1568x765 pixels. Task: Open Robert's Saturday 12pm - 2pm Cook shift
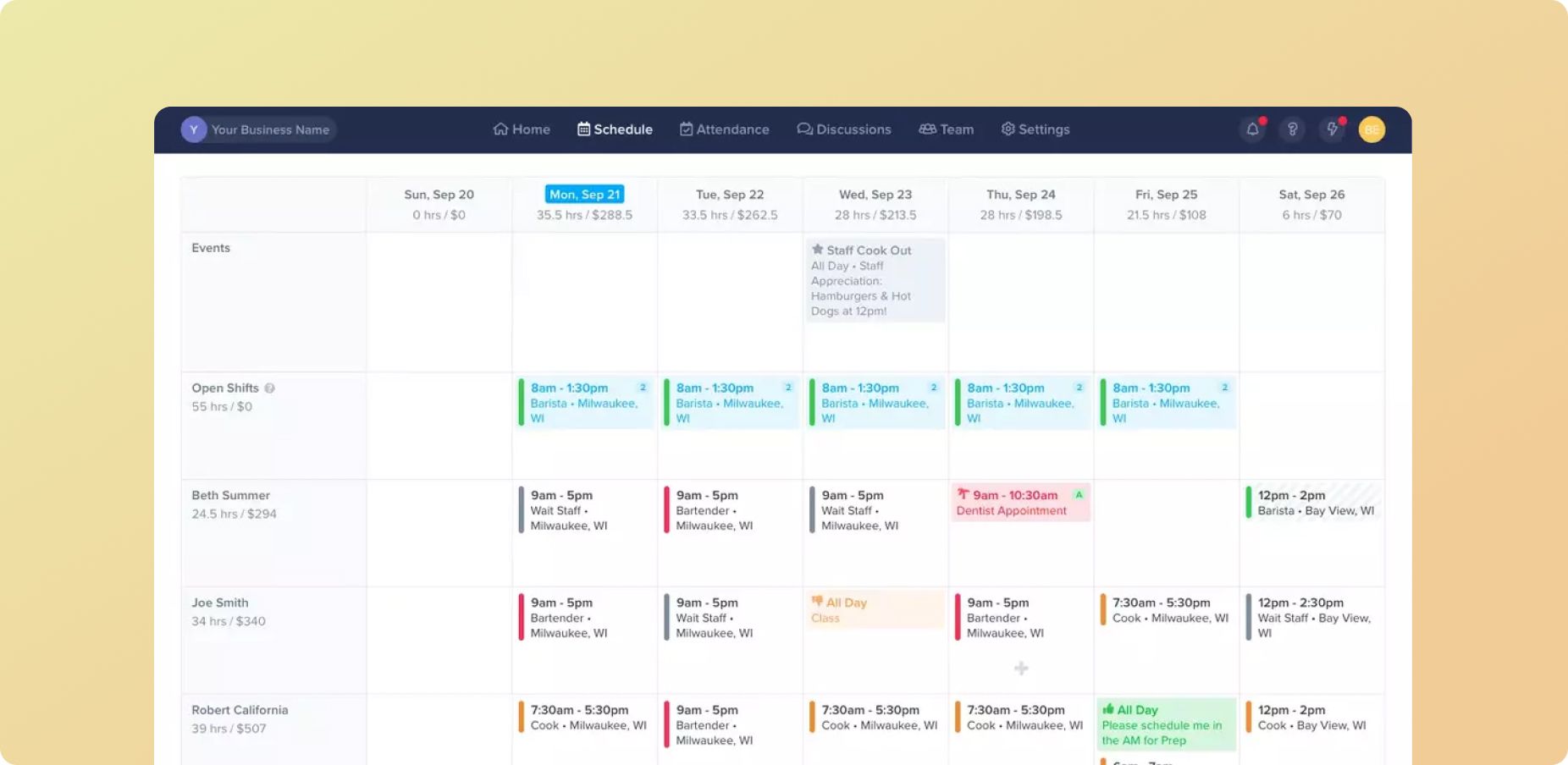pos(1313,718)
